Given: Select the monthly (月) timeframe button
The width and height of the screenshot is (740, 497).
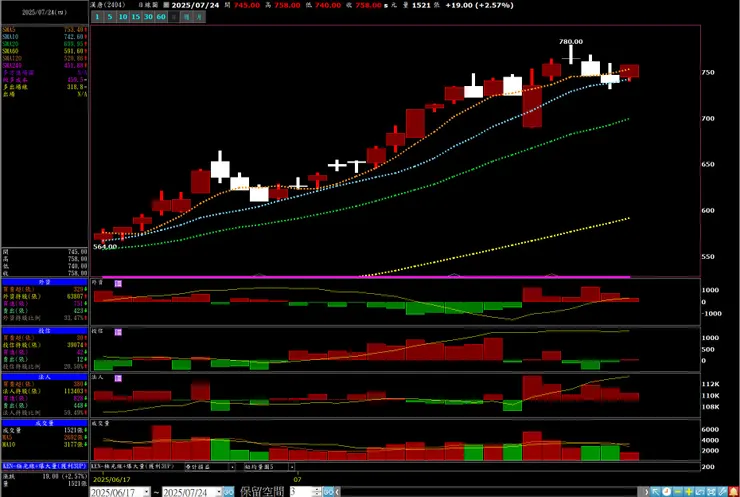Looking at the screenshot, I should [x=199, y=17].
